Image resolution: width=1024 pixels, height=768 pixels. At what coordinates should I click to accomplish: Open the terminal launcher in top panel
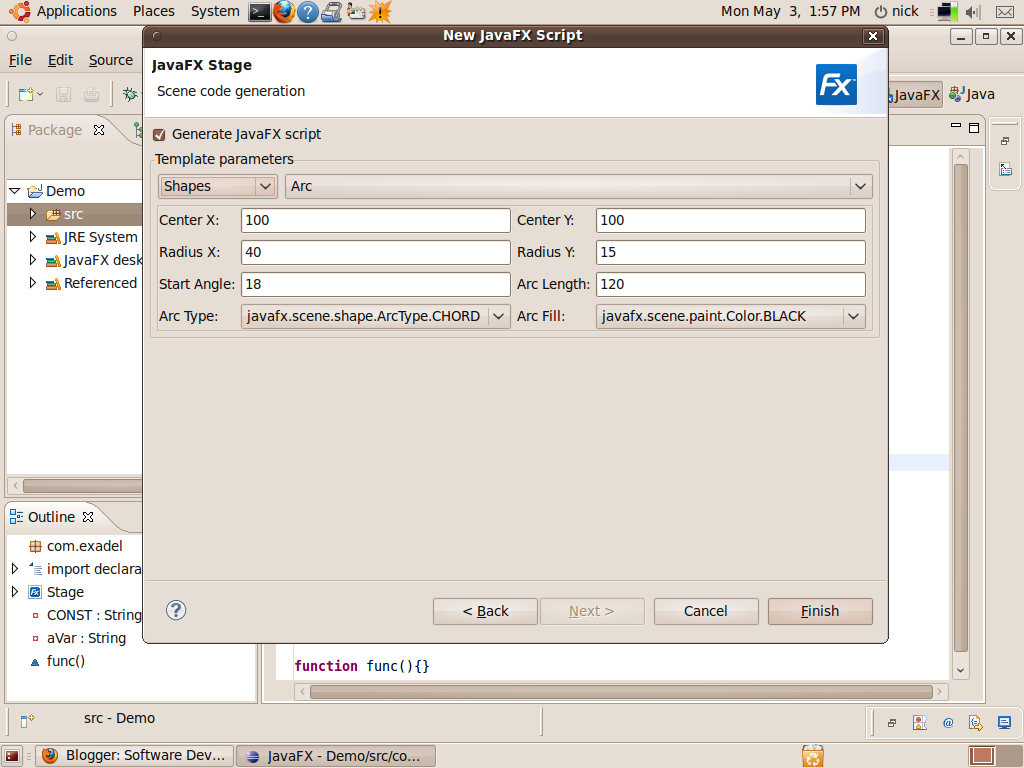[259, 12]
